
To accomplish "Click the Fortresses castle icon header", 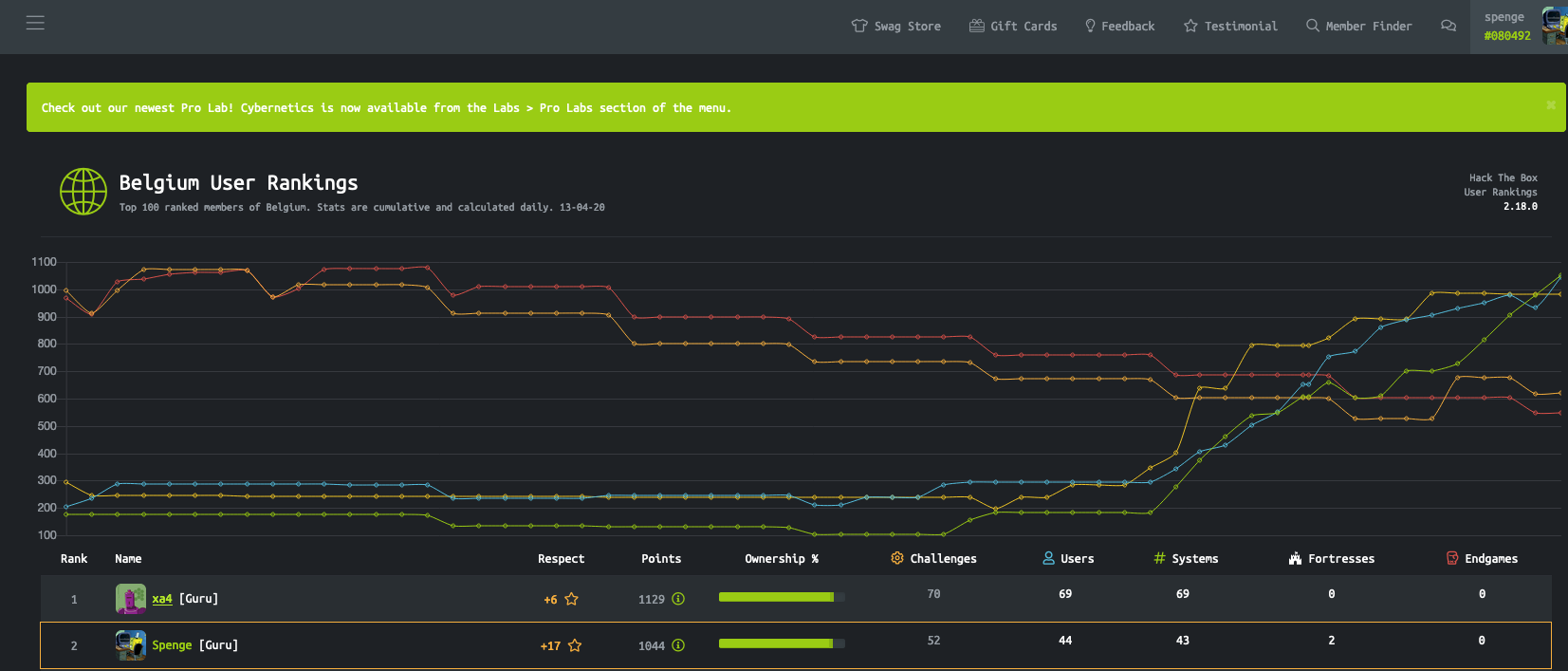I will [1295, 558].
